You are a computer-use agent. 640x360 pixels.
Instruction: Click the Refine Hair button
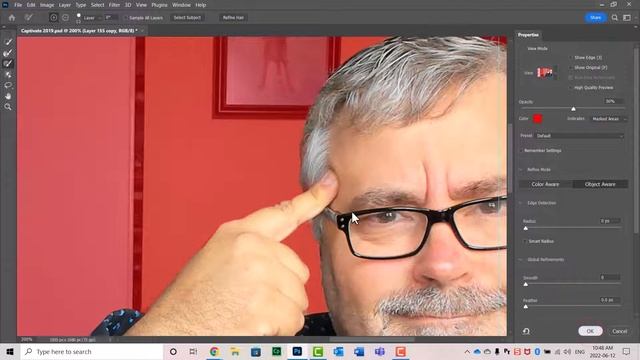pos(233,18)
